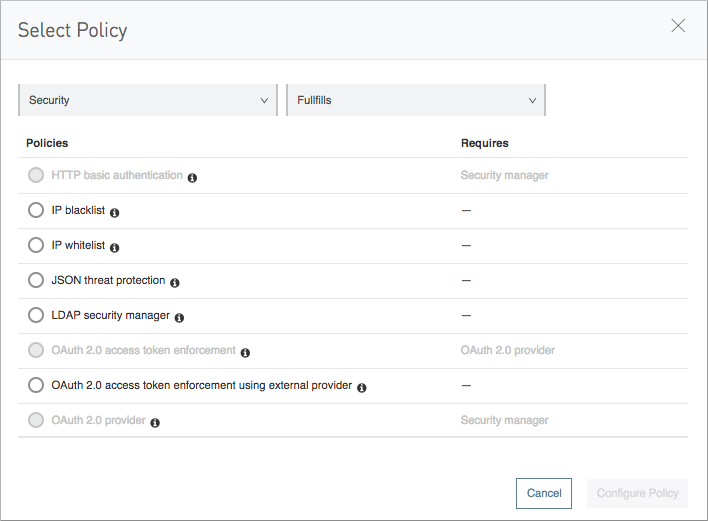
Task: Click the Requires column header
Action: point(484,143)
